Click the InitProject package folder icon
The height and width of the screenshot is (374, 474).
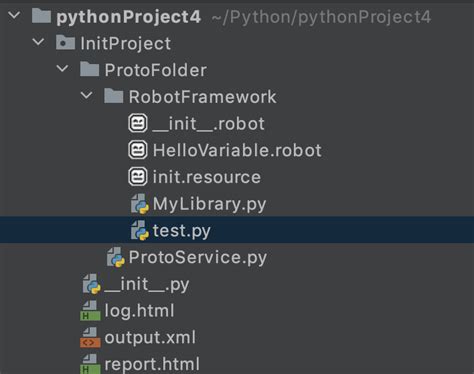click(65, 42)
